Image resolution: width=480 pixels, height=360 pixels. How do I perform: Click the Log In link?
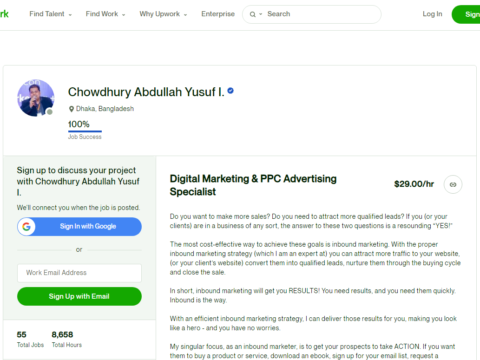tap(432, 14)
